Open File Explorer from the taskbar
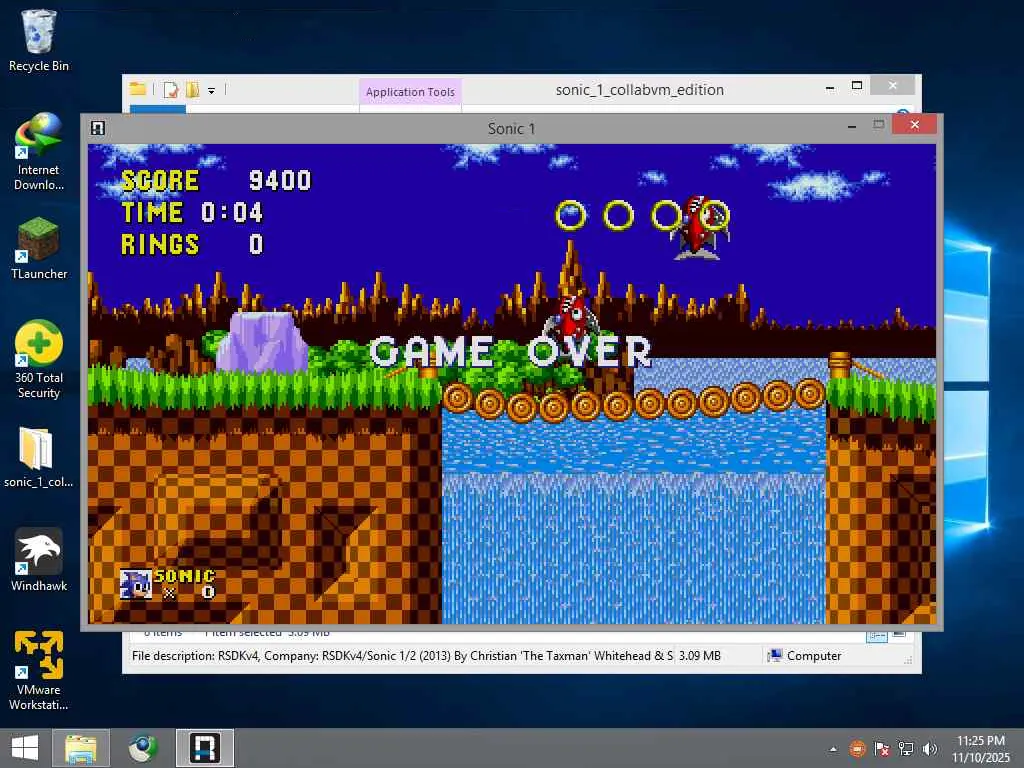 (x=81, y=748)
